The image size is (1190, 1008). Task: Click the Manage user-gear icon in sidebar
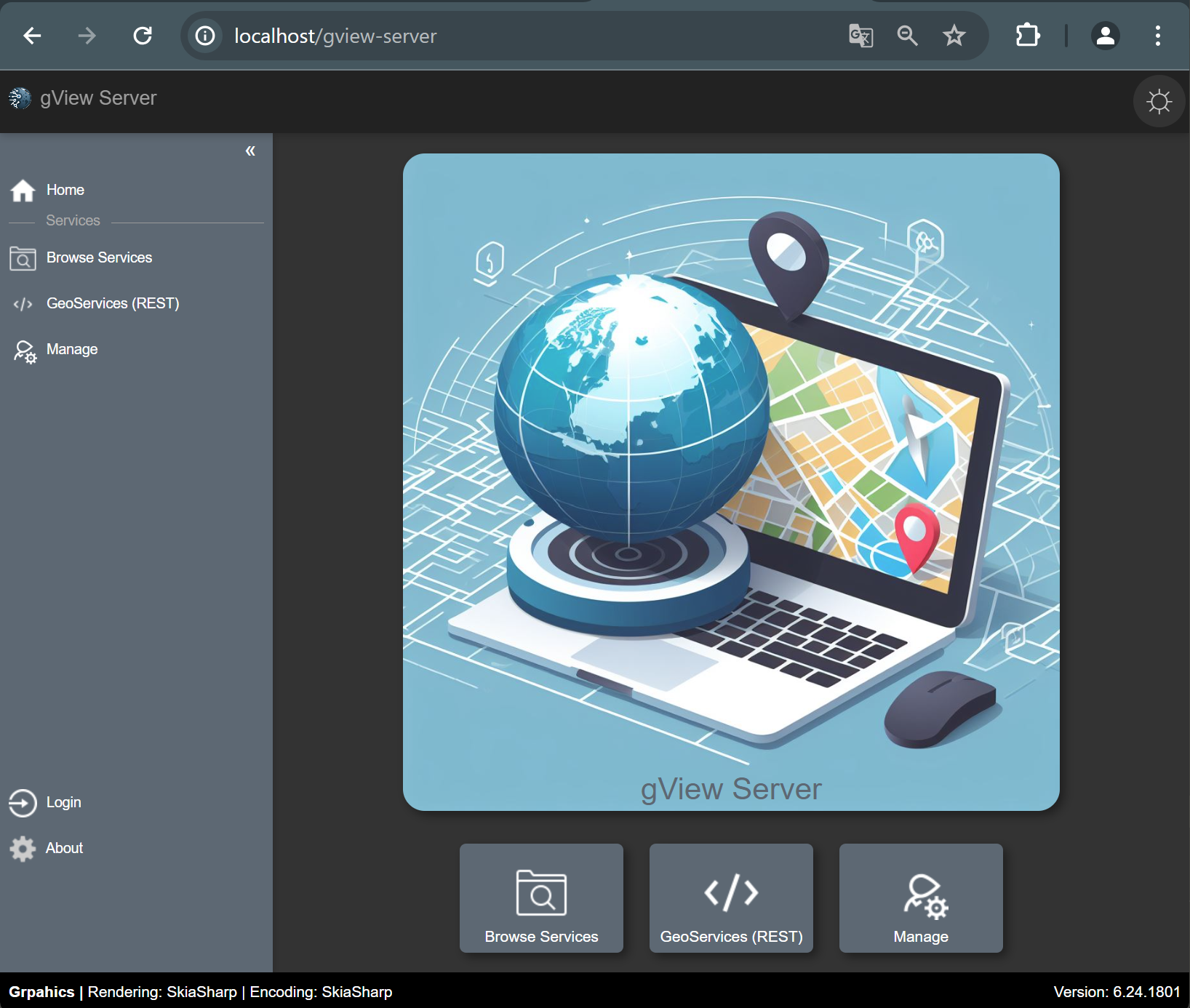tap(24, 351)
